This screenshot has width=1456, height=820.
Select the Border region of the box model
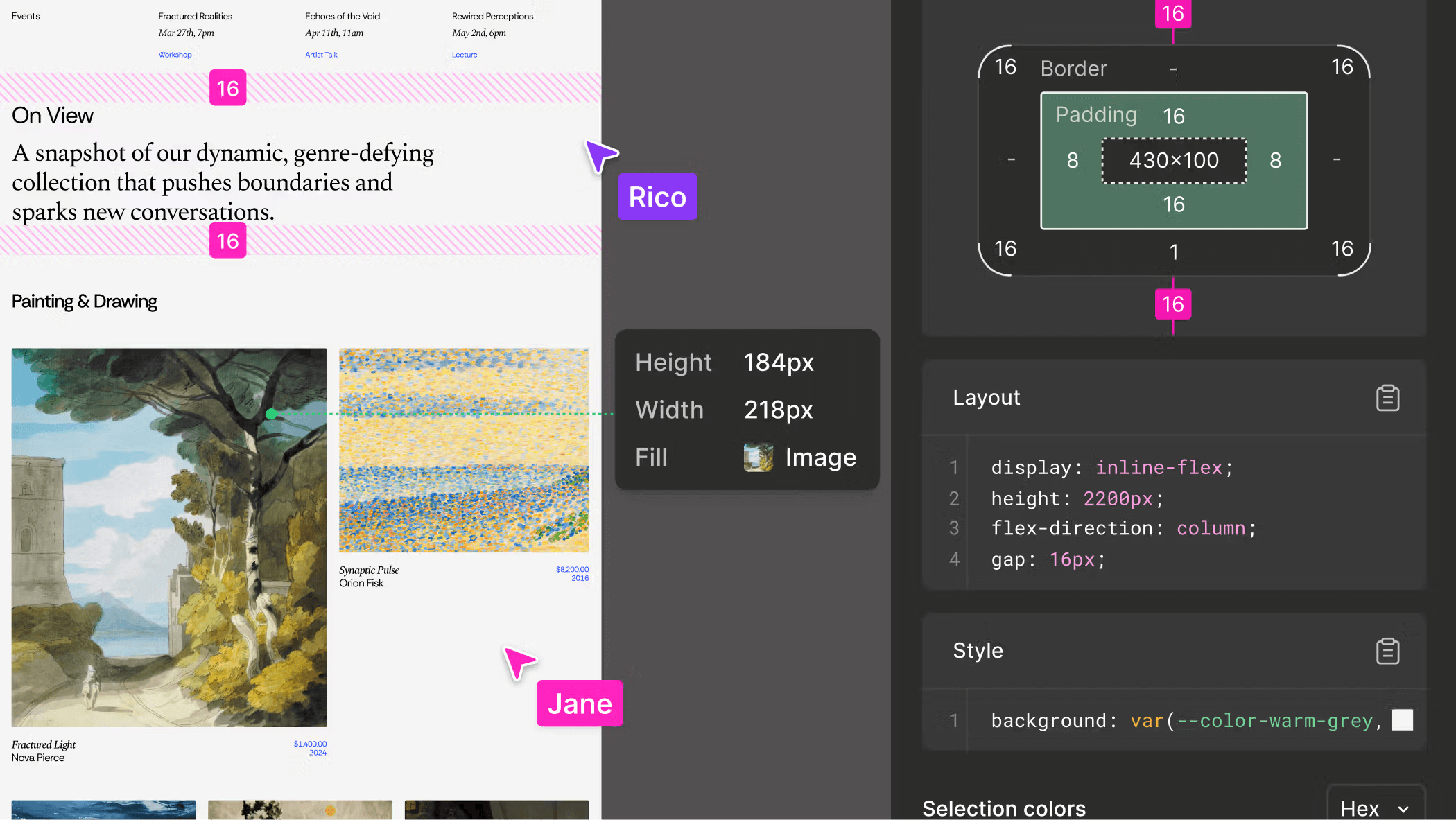(x=1073, y=68)
